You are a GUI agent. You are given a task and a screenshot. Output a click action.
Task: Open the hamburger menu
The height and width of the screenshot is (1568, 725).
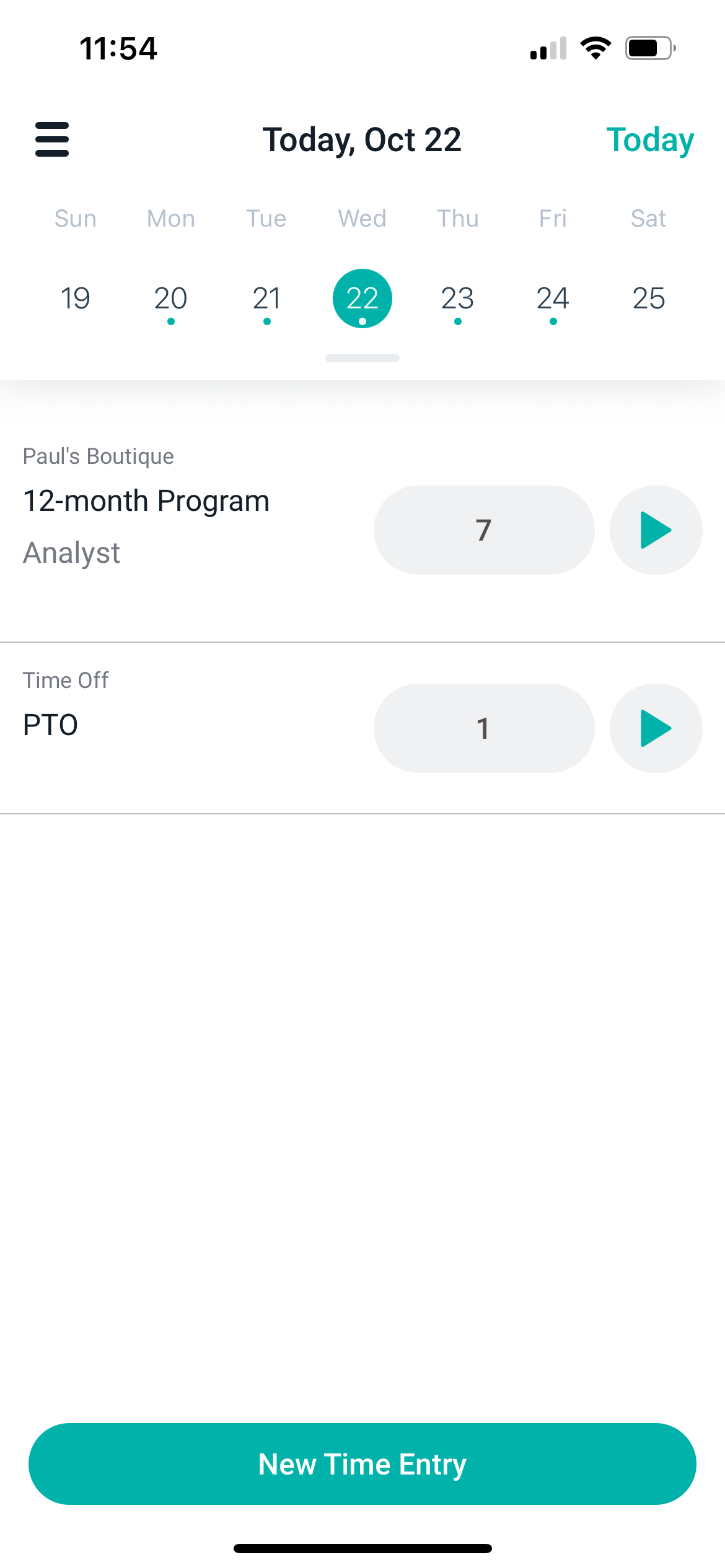tap(52, 139)
